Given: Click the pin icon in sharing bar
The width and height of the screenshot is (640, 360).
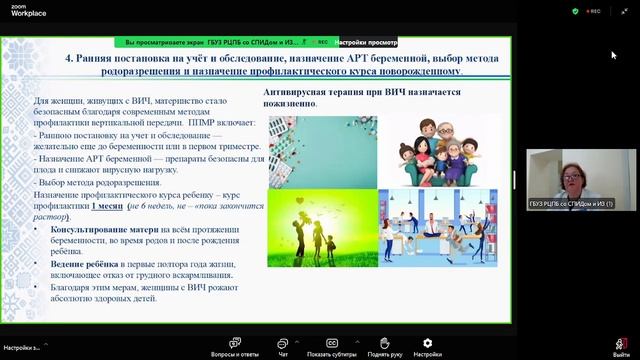Looking at the screenshot, I should (x=304, y=42).
